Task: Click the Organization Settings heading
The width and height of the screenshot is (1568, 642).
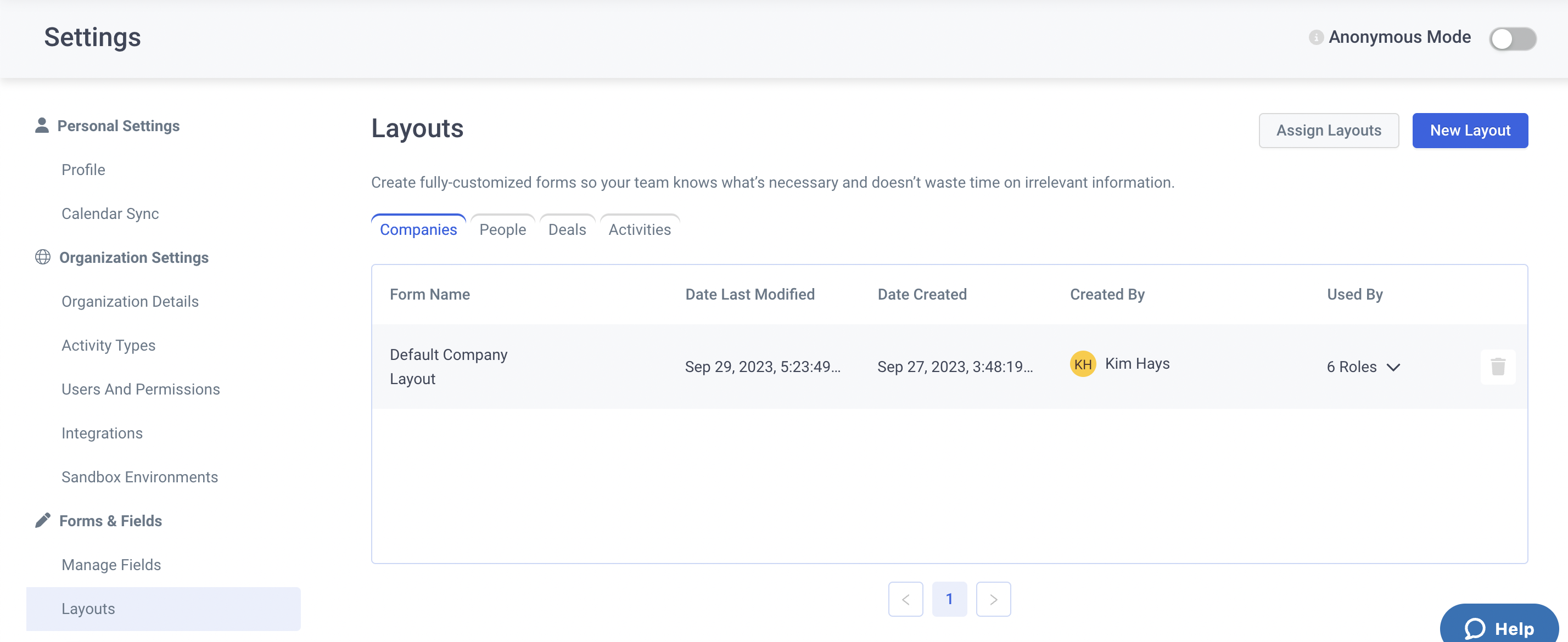Action: [x=134, y=257]
